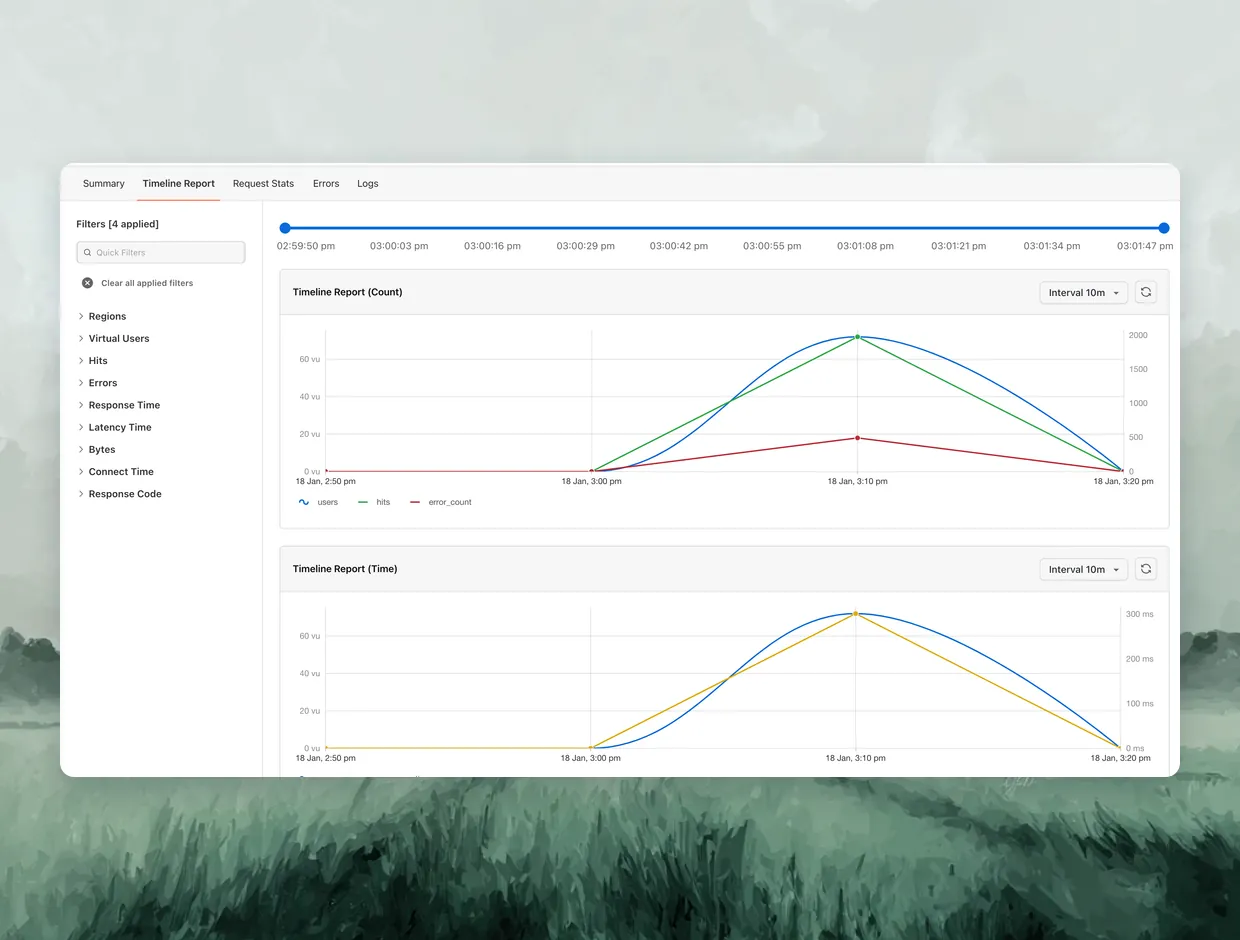The image size is (1240, 940).
Task: Open Interval 10m dropdown in Time report
Action: coord(1084,569)
